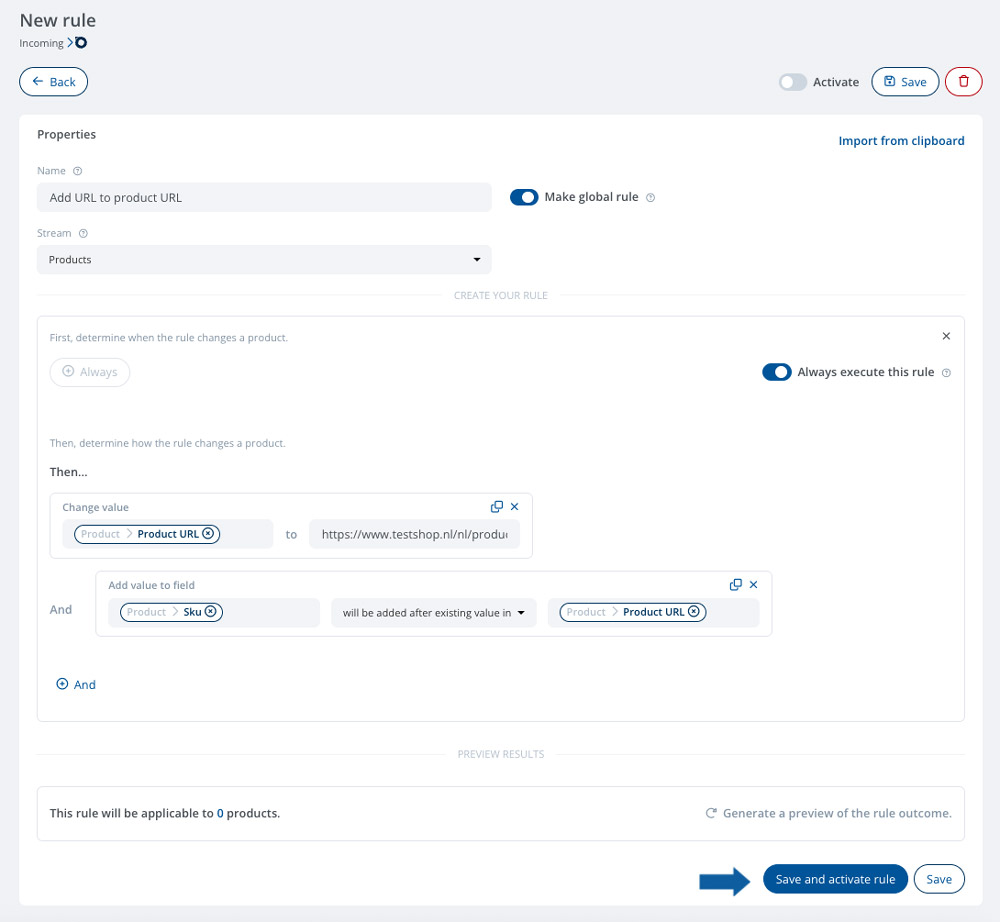
Task: Remove the Add value to field action
Action: [x=753, y=585]
